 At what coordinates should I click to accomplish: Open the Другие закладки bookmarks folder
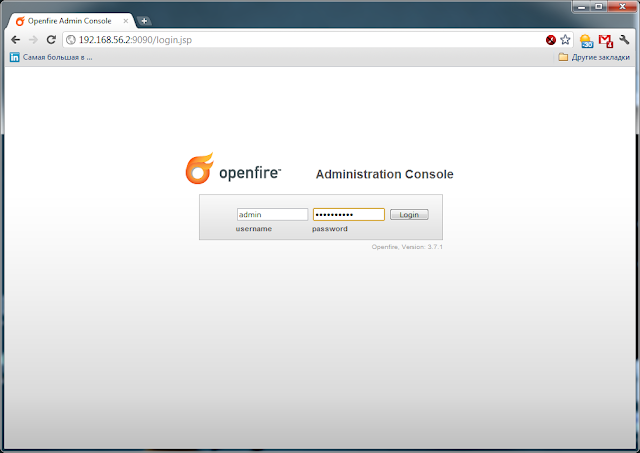[594, 57]
